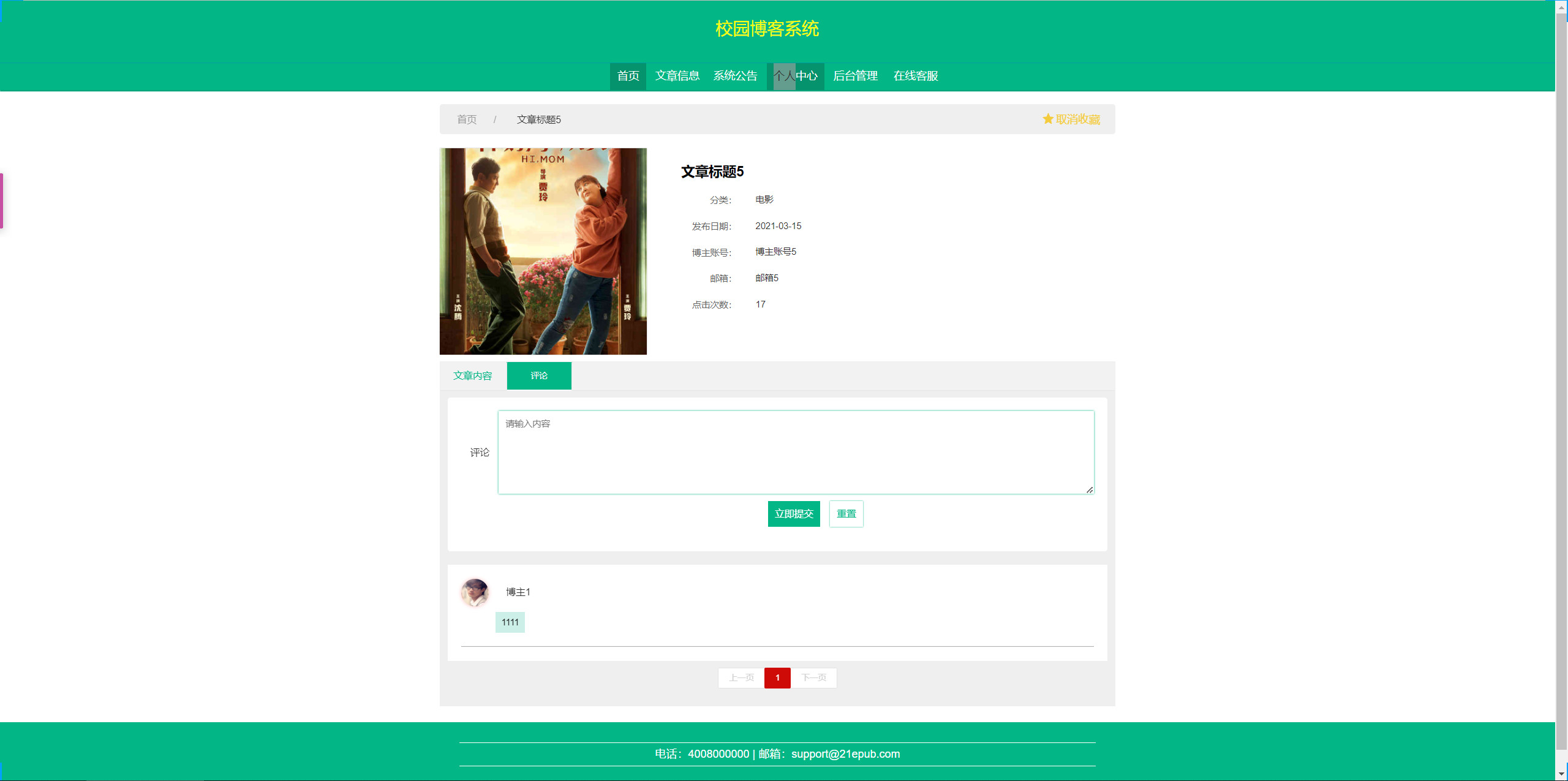Viewport: 1568px width, 781px height.
Task: Select page 1 in pagination
Action: point(777,678)
